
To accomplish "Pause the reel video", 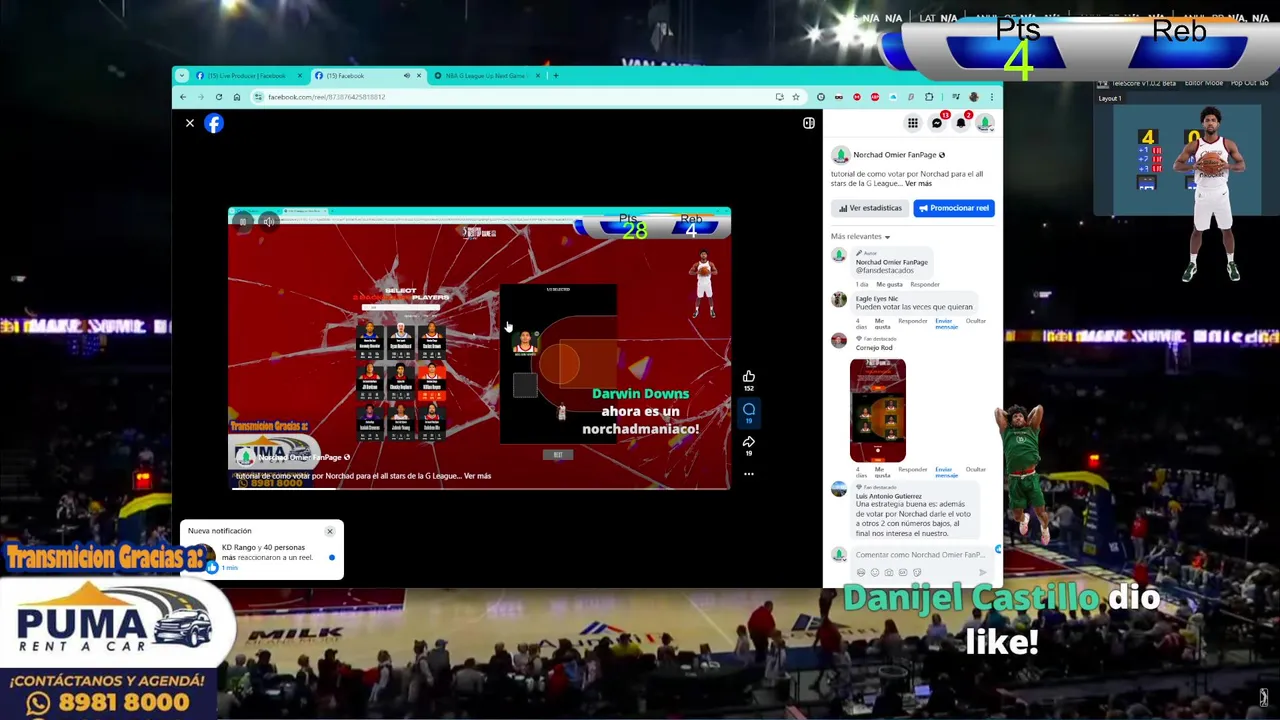I will (x=243, y=222).
